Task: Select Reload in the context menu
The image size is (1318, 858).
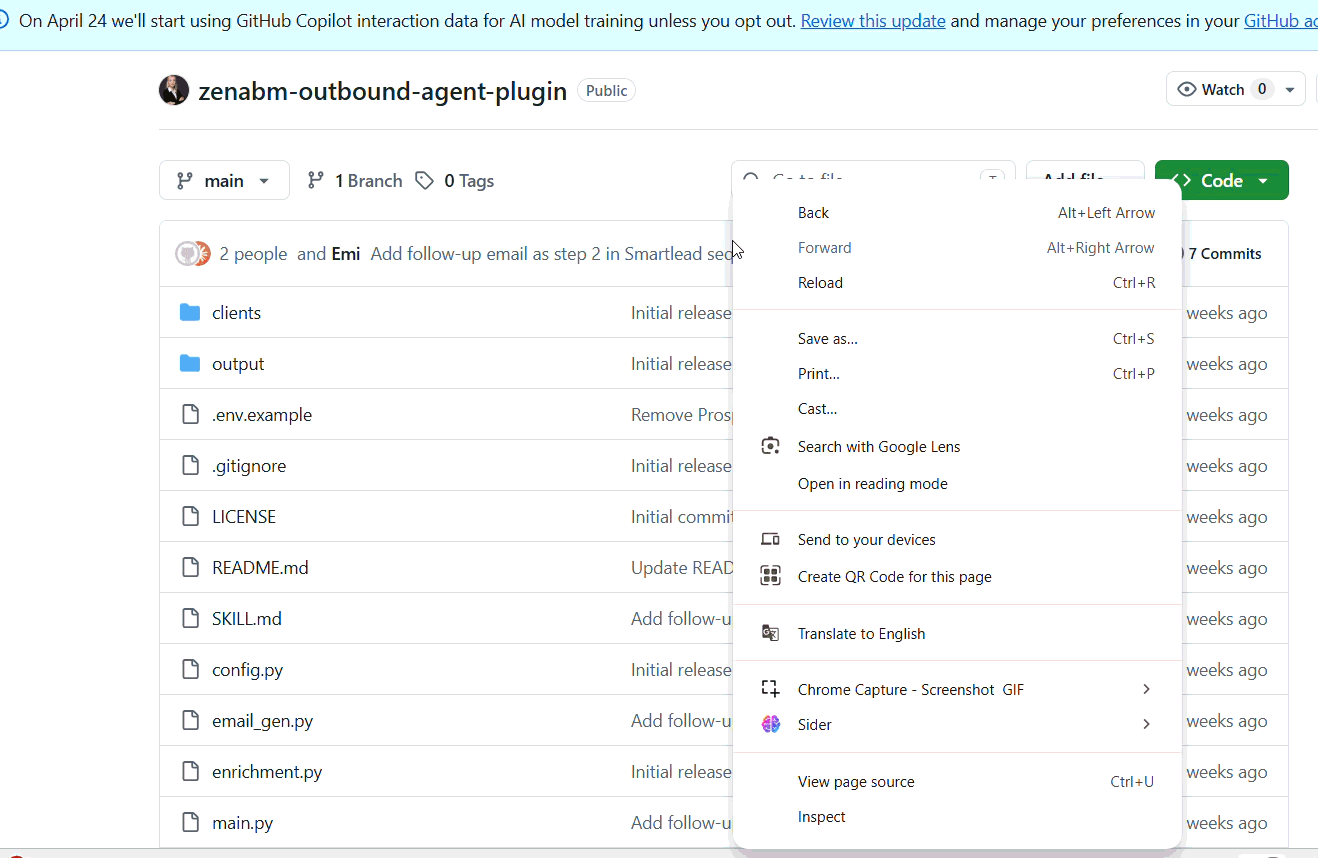Action: 958,283
